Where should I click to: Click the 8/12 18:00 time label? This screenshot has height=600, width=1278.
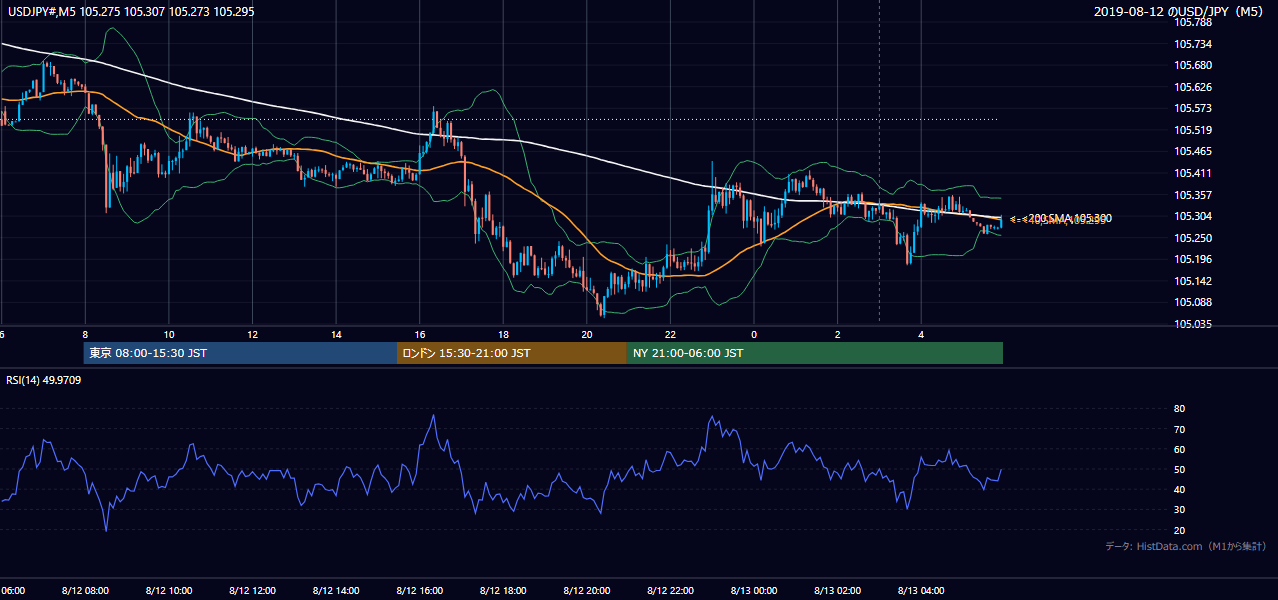503,590
